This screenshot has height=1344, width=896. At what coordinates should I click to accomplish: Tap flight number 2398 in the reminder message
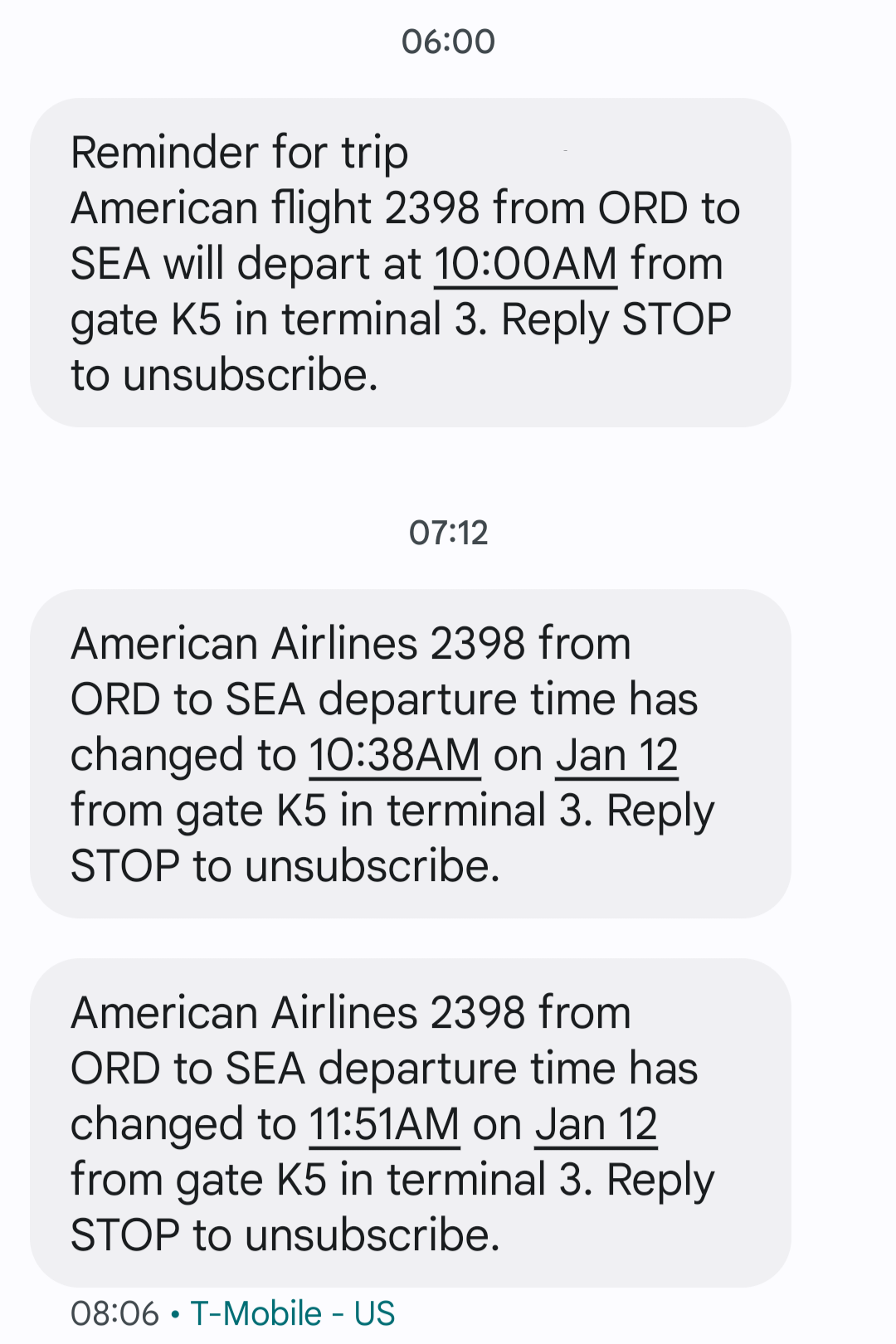point(432,207)
